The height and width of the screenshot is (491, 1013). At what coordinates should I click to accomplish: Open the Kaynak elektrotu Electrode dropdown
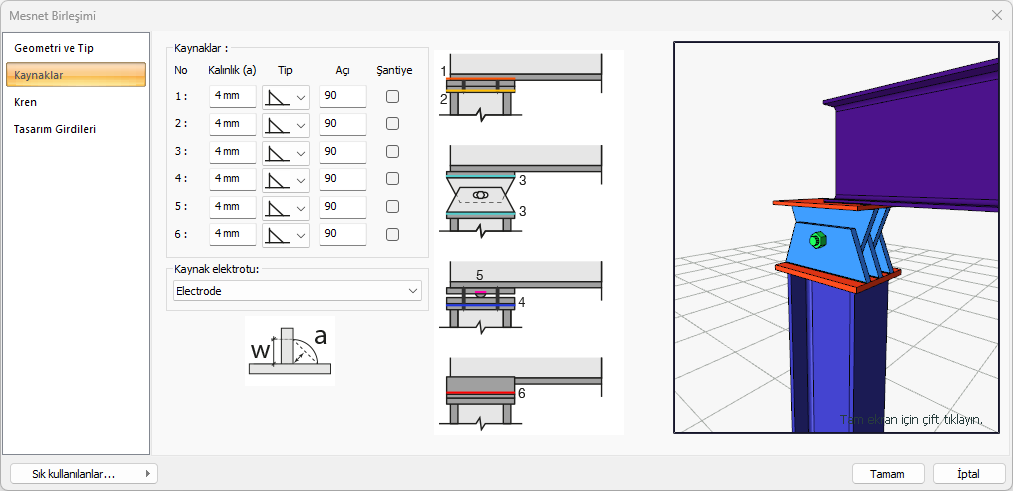coord(296,291)
